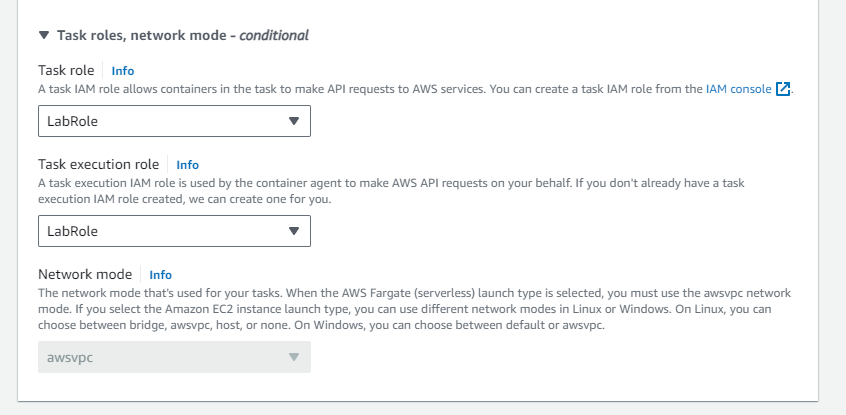Open the IAM console link
Screen dimensions: 846x415
click(738, 89)
